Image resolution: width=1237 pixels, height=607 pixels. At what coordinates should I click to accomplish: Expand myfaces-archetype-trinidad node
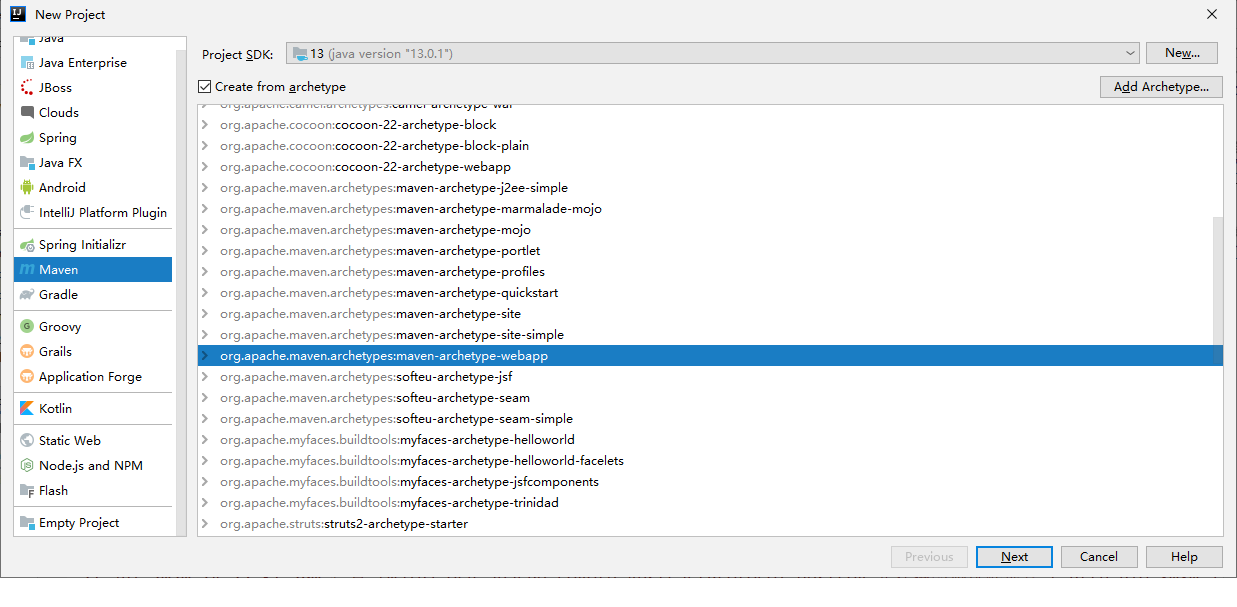tap(205, 503)
